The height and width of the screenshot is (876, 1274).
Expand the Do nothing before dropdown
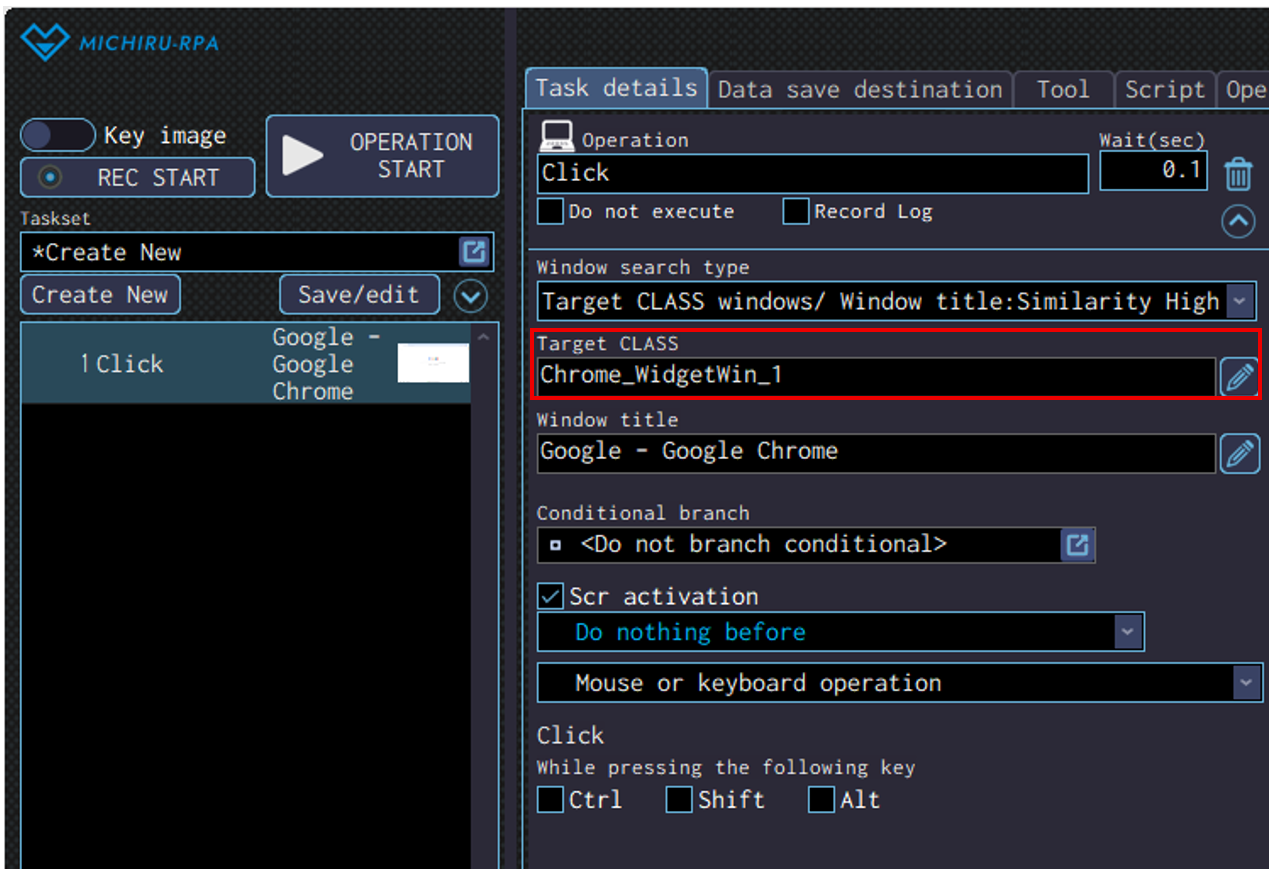pos(1127,632)
